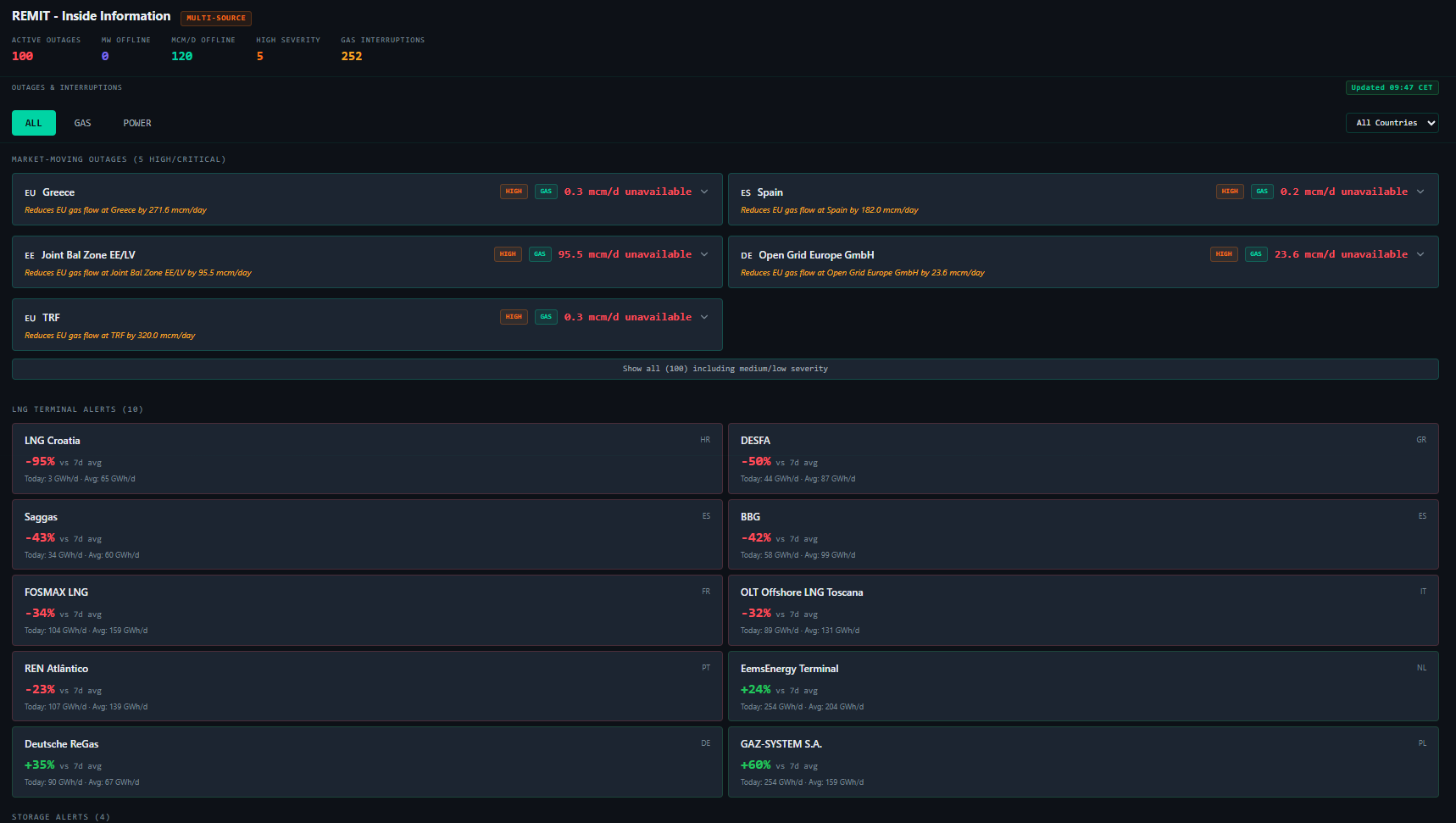Click HIGH badge on Open Grid Europe card
1456x823 pixels.
click(x=1224, y=254)
